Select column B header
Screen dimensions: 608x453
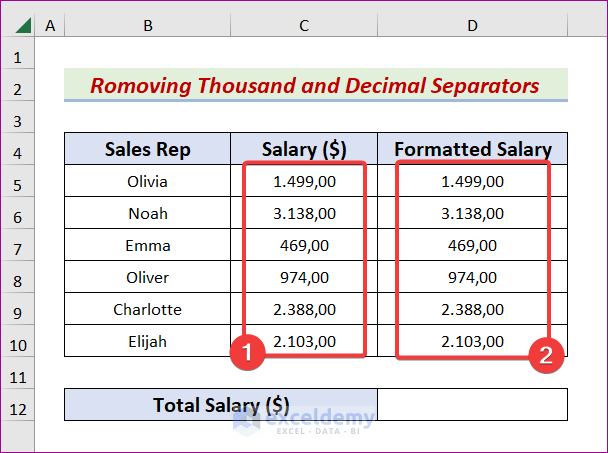point(148,25)
